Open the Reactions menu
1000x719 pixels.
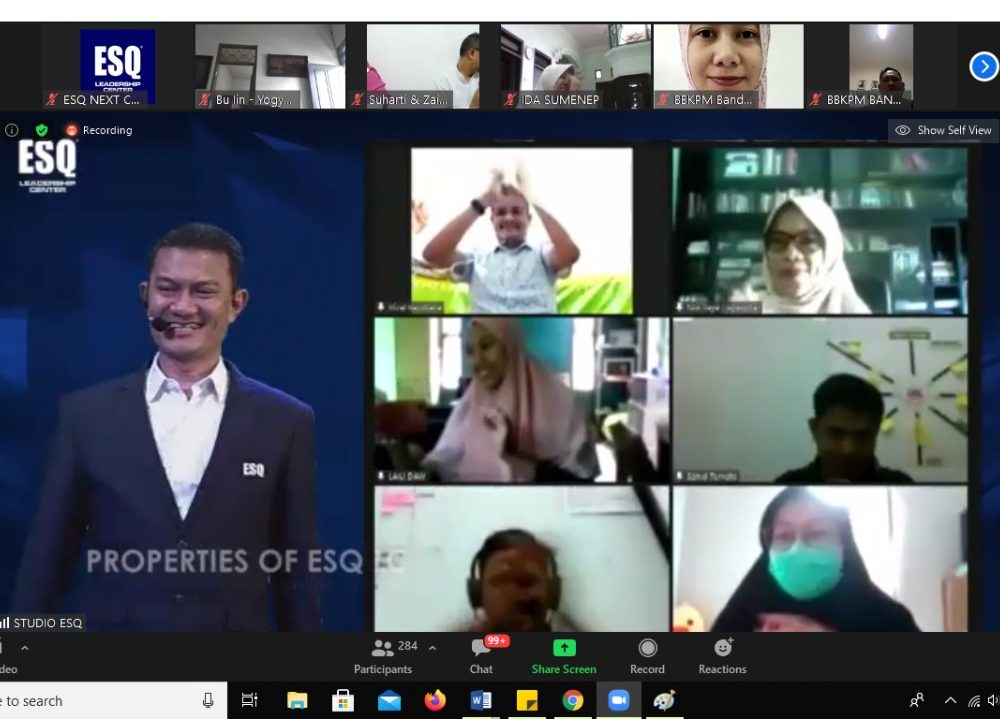coord(722,656)
